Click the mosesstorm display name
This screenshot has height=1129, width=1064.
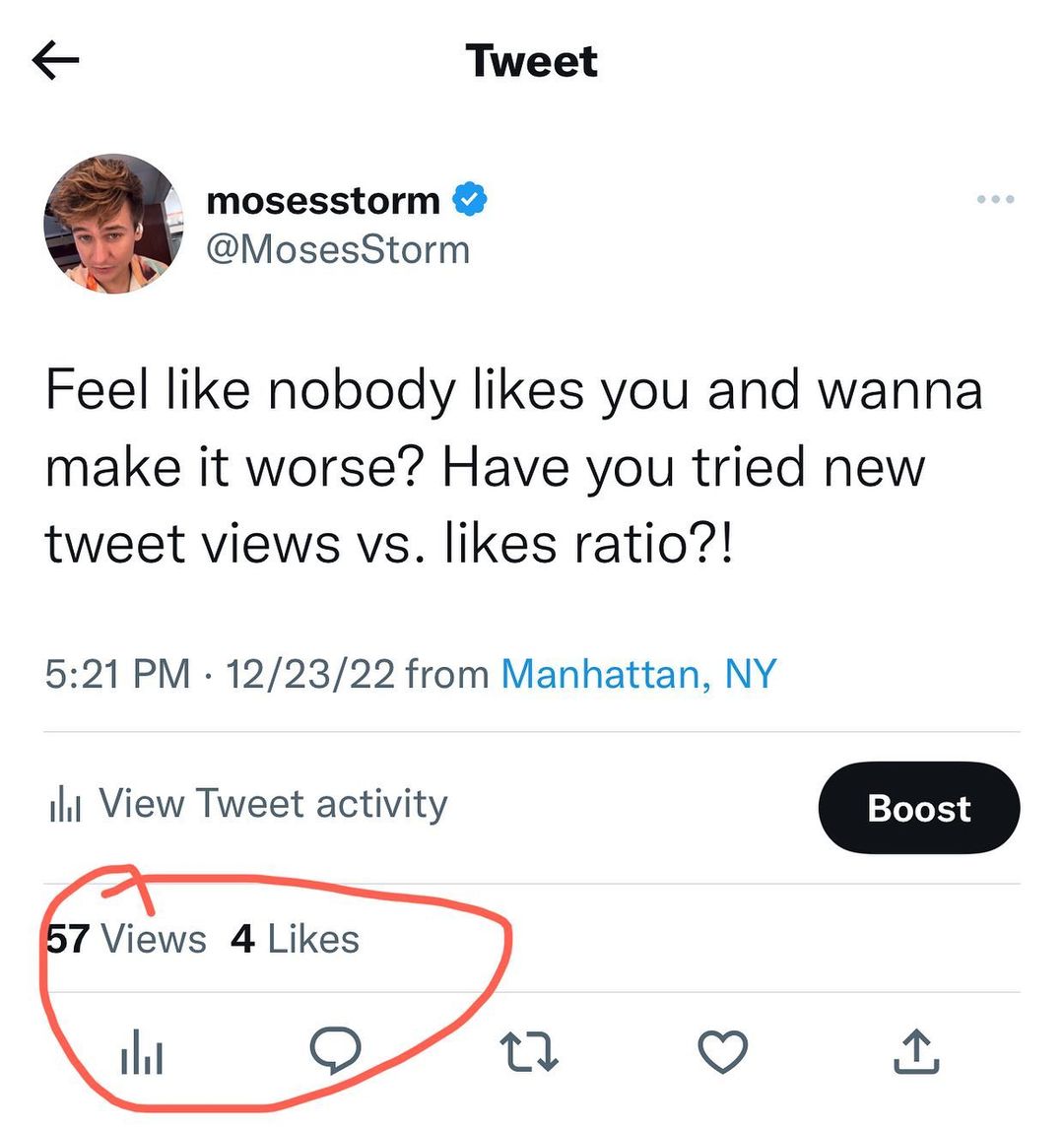323,200
